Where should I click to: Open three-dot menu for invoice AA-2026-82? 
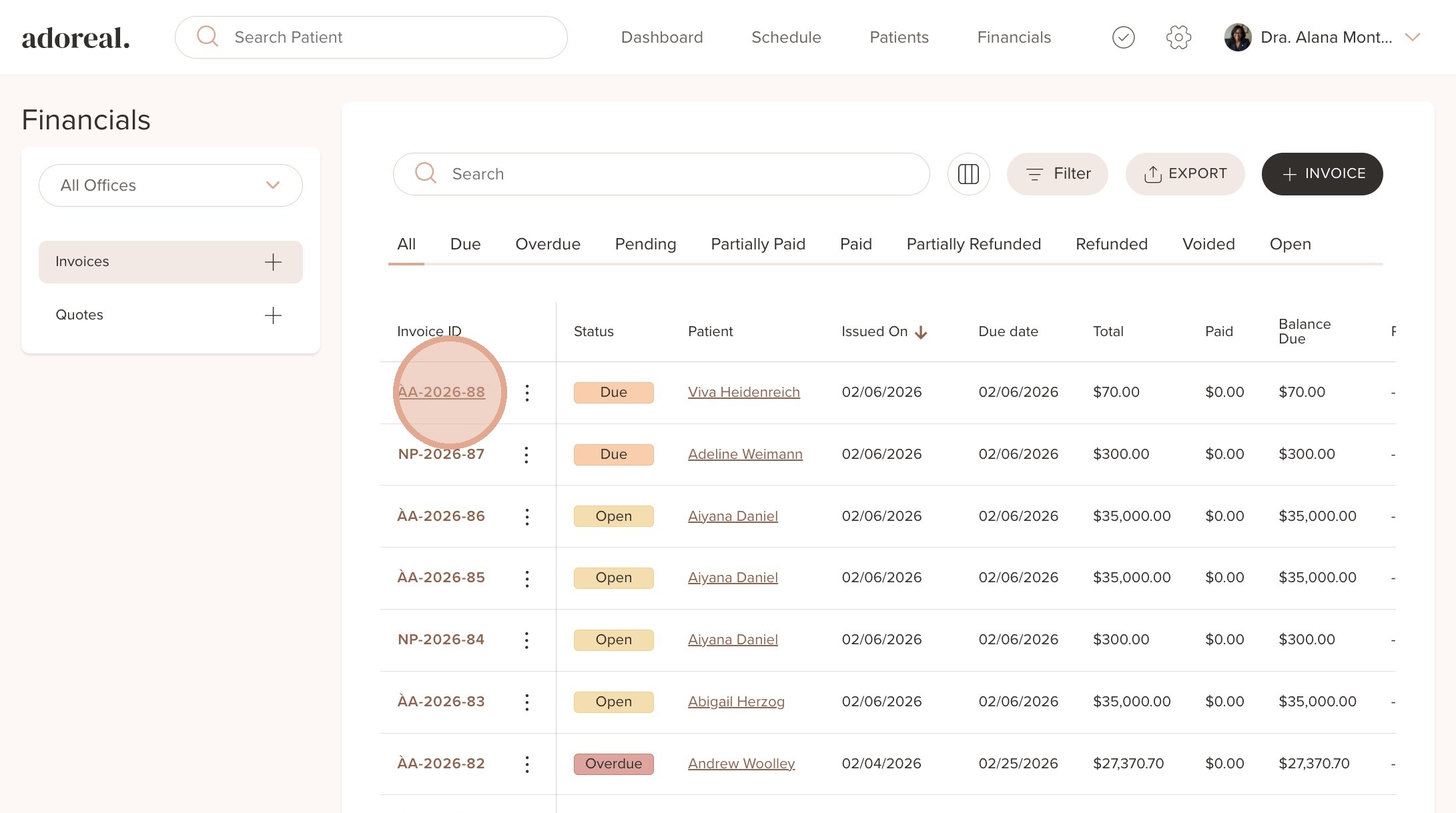point(526,764)
